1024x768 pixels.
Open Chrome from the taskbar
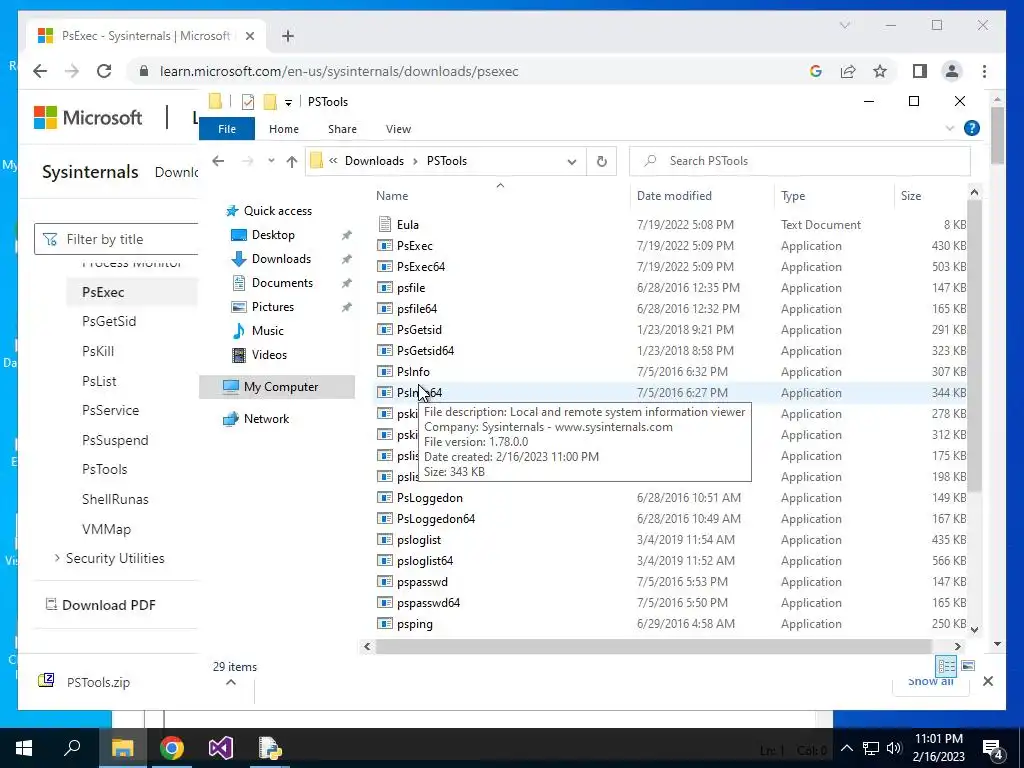point(172,748)
